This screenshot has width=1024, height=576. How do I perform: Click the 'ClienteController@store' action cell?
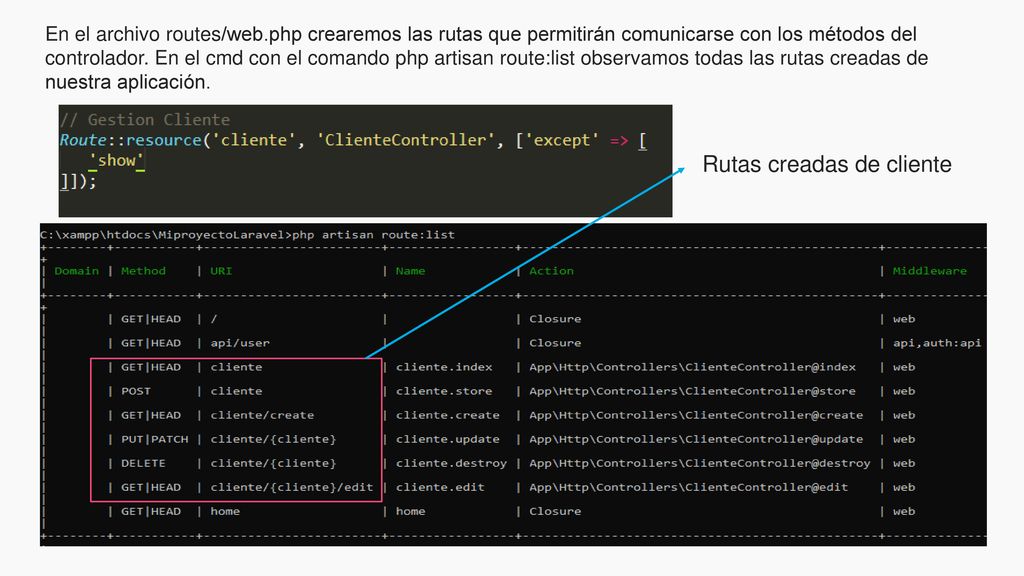(692, 391)
